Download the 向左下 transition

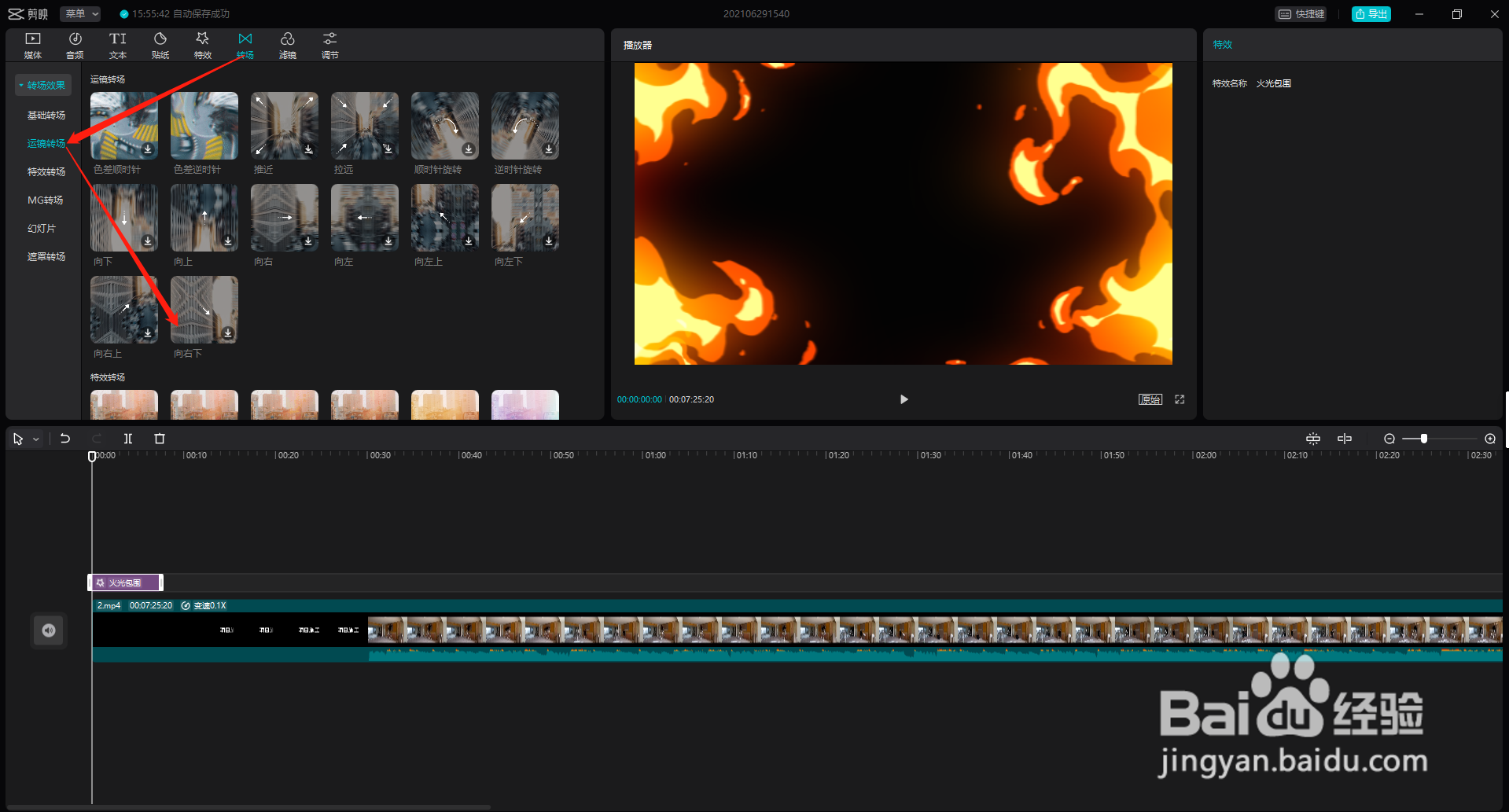coord(549,241)
